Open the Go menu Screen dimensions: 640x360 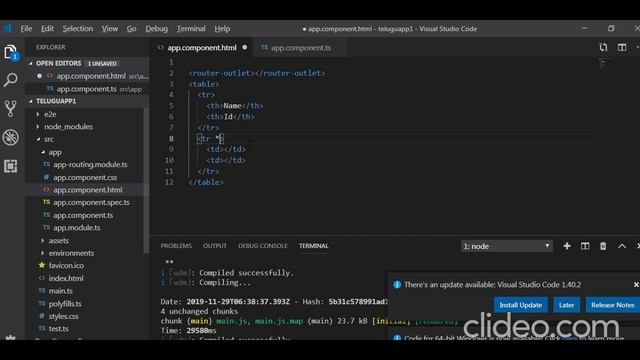click(x=131, y=29)
